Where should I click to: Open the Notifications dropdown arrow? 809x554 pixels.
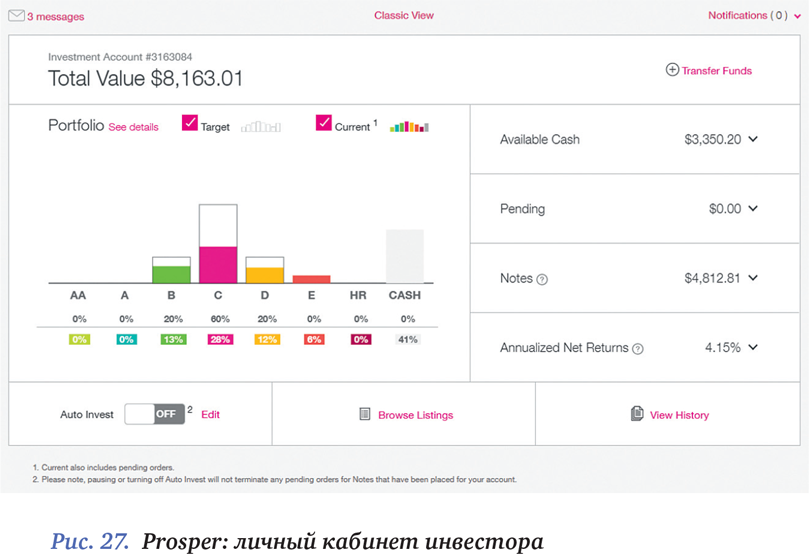pos(797,16)
